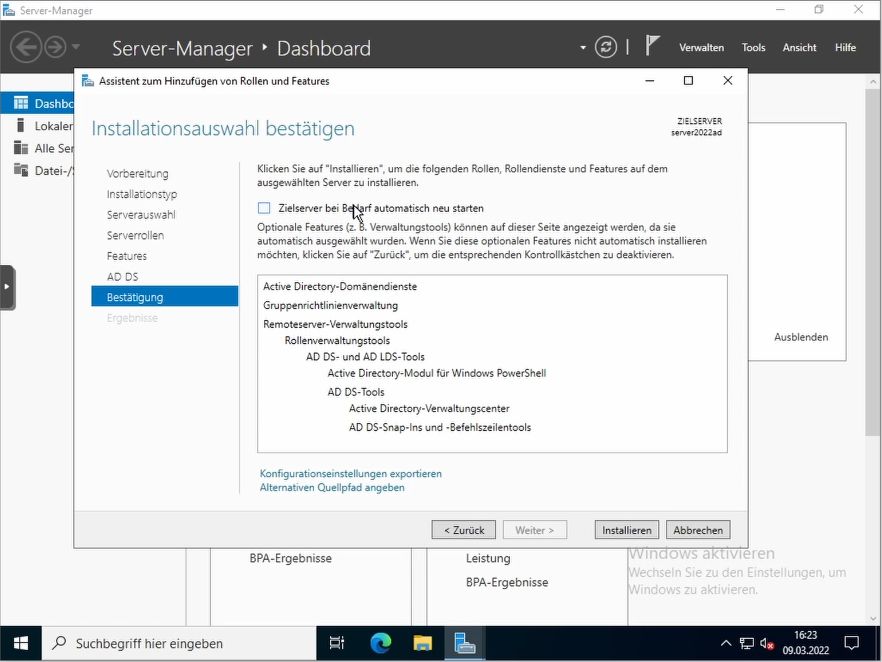Image resolution: width=882 pixels, height=662 pixels.
Task: Click the Zurück button
Action: pos(464,530)
